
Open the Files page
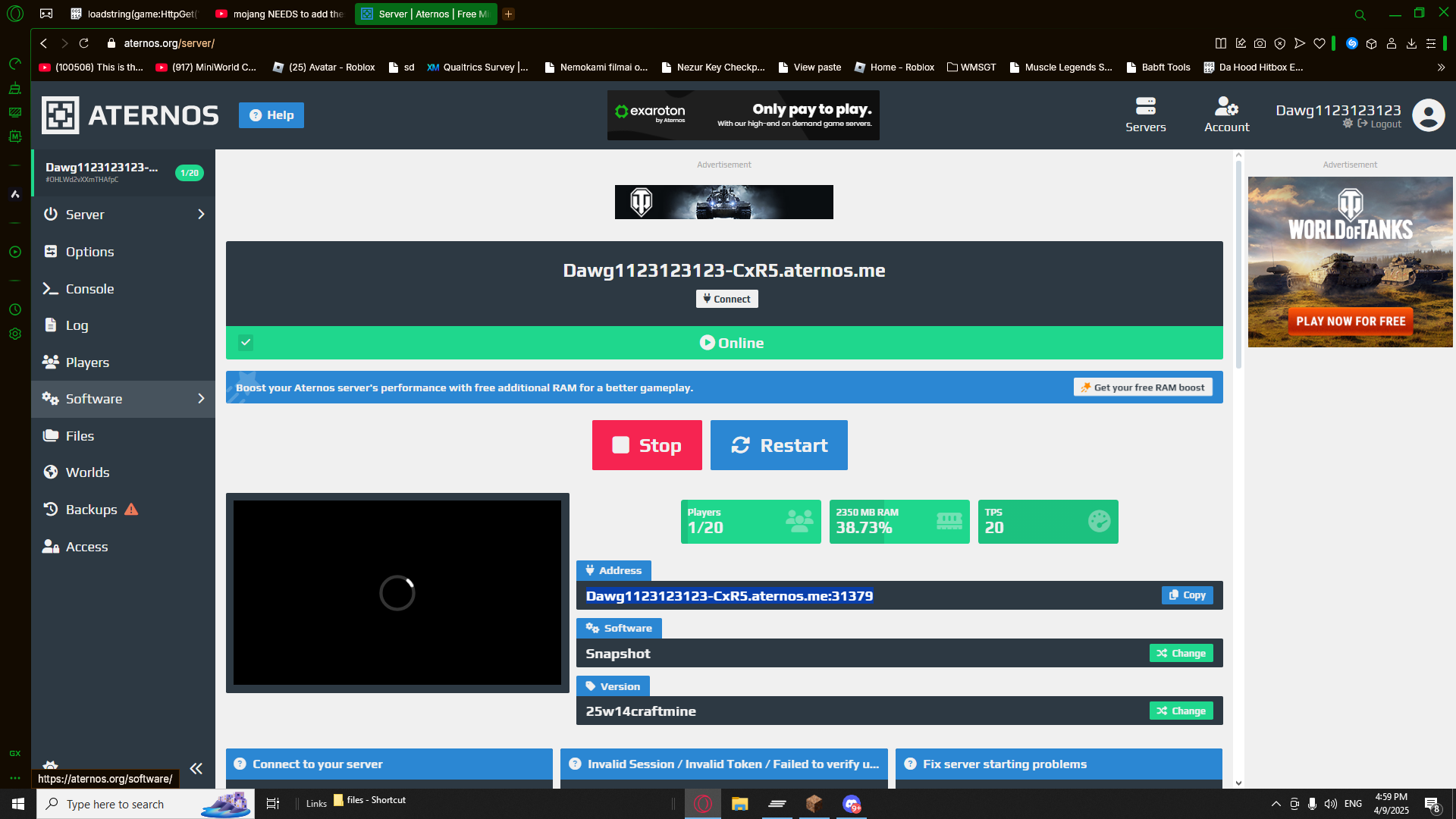pos(123,436)
